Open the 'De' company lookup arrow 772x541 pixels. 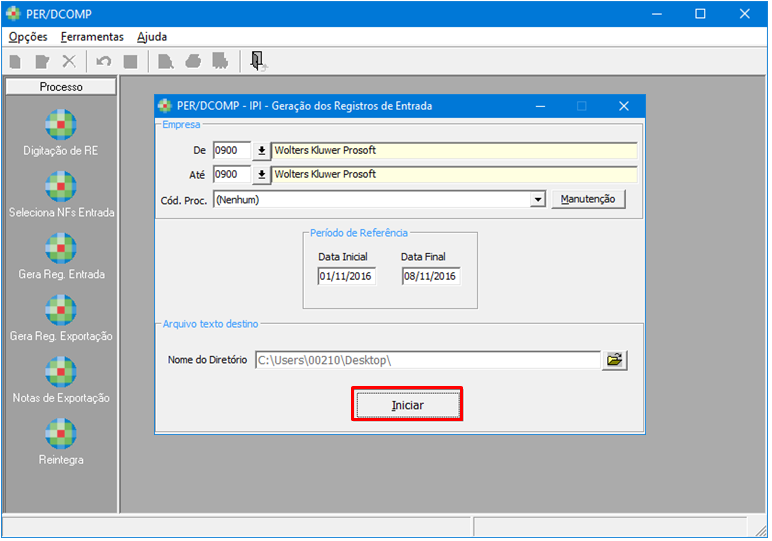pos(261,151)
